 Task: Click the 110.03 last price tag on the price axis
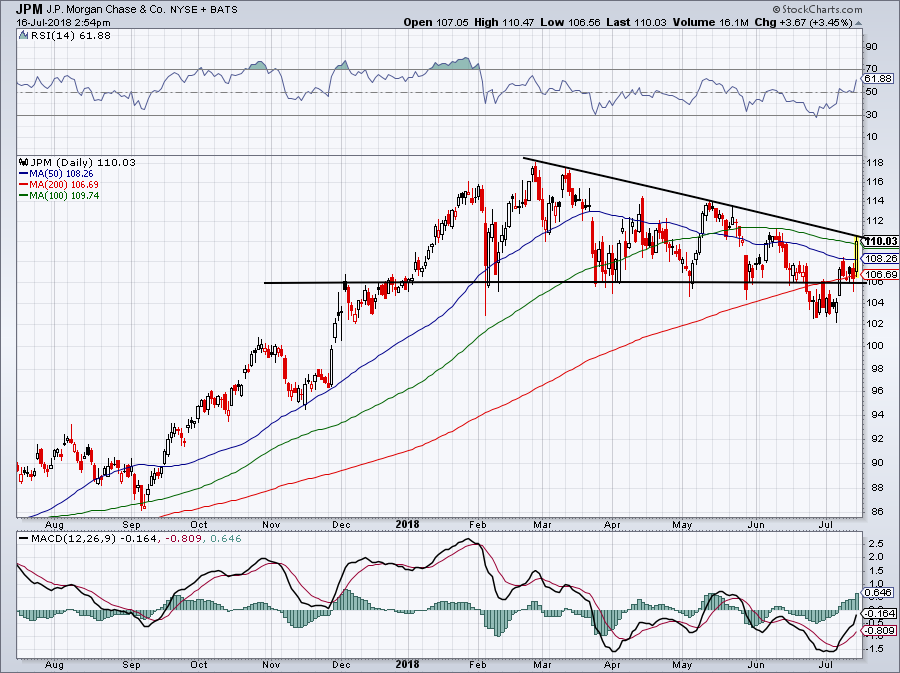click(880, 242)
